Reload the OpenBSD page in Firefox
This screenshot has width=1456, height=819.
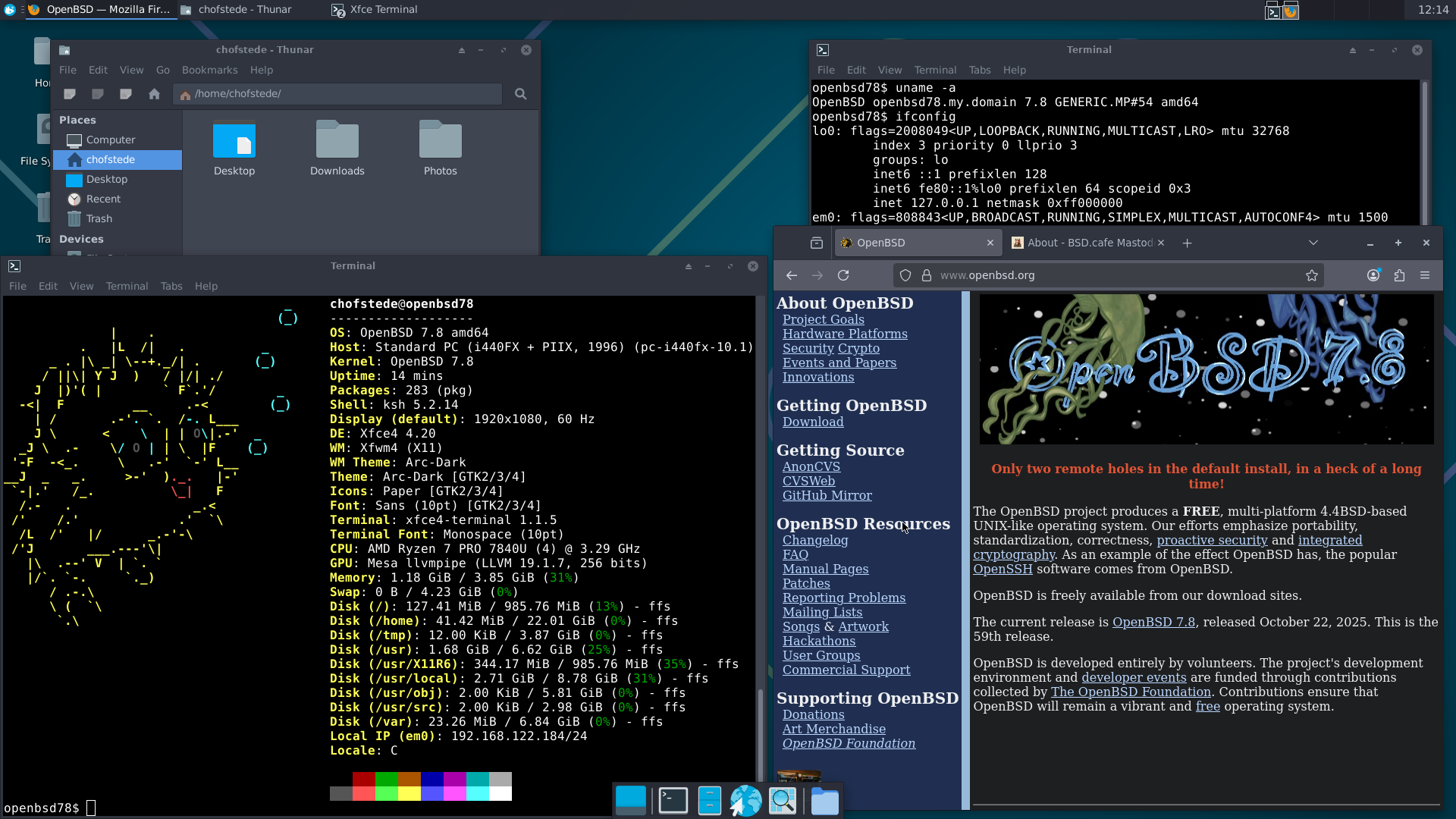(843, 275)
